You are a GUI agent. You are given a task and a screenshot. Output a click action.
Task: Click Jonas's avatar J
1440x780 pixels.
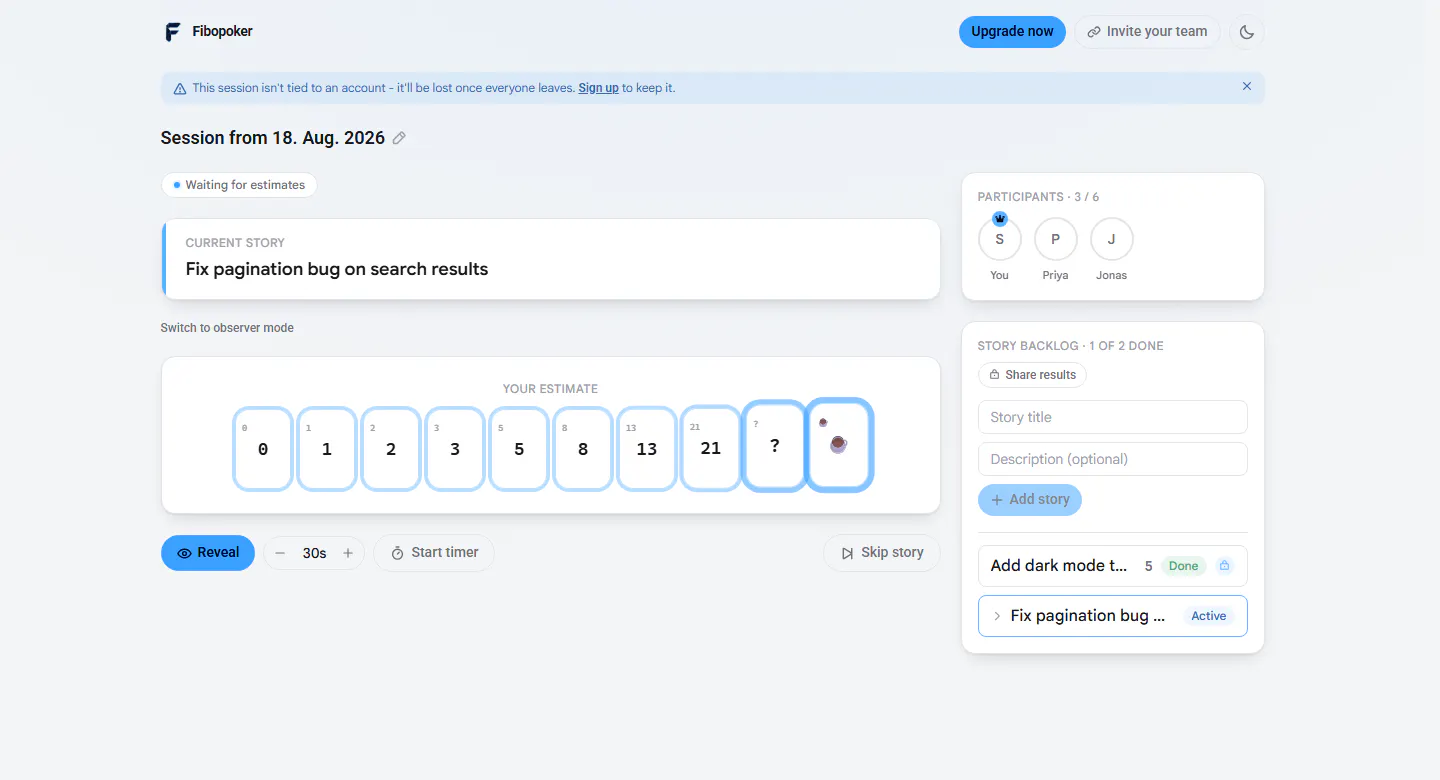pyautogui.click(x=1111, y=240)
